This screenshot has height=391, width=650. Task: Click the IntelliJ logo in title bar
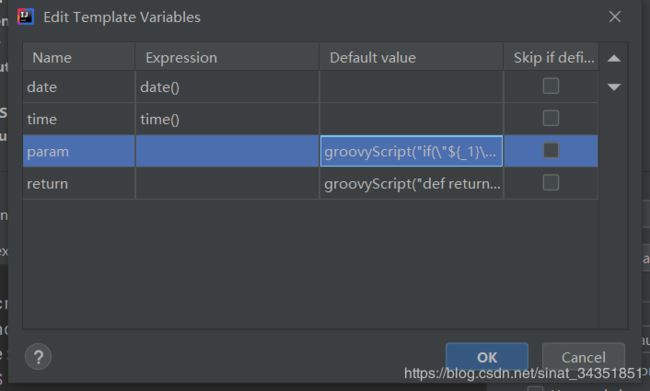(25, 17)
